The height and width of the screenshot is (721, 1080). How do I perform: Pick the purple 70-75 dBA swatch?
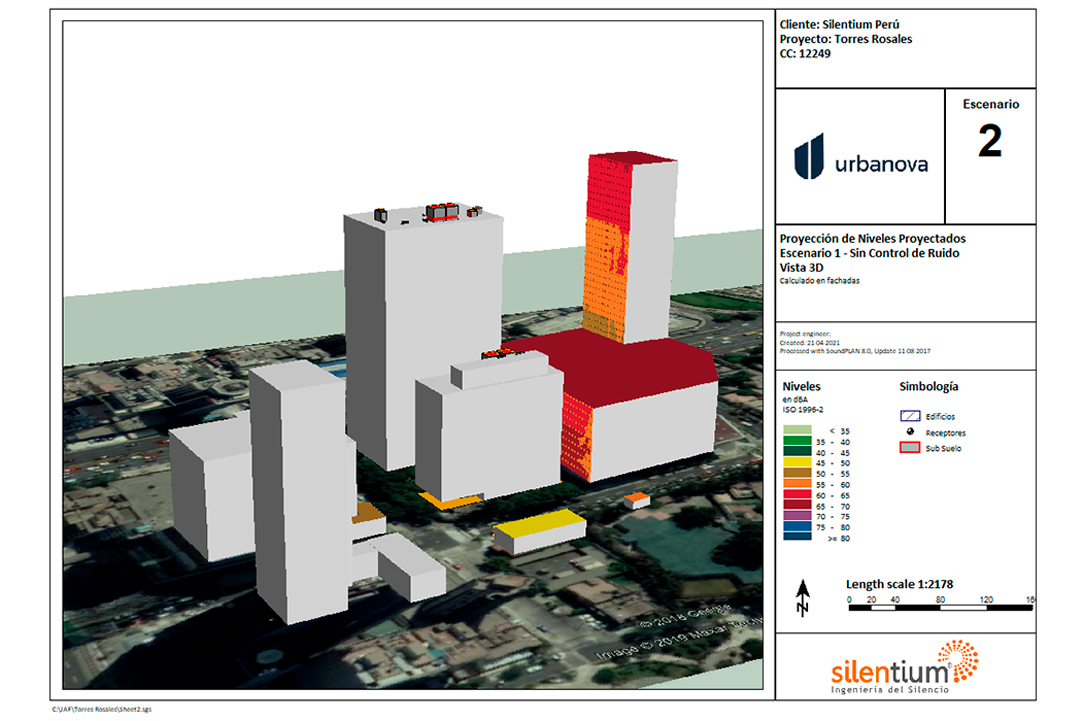pos(797,515)
